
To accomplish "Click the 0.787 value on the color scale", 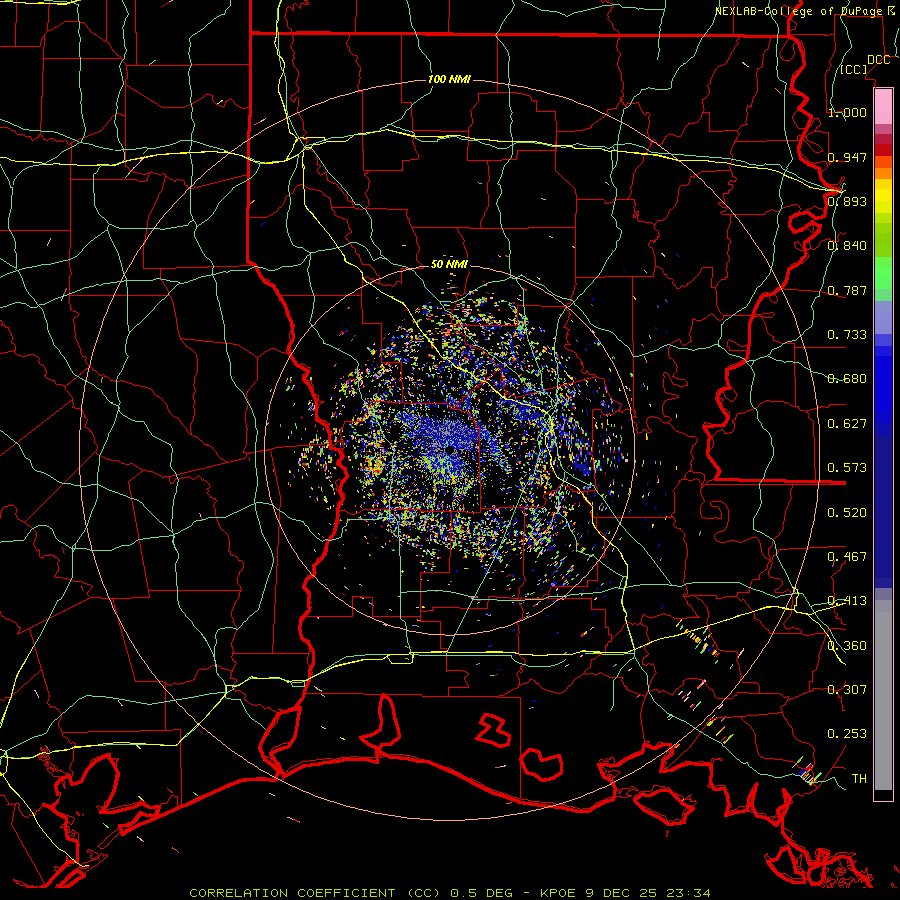I will click(847, 290).
